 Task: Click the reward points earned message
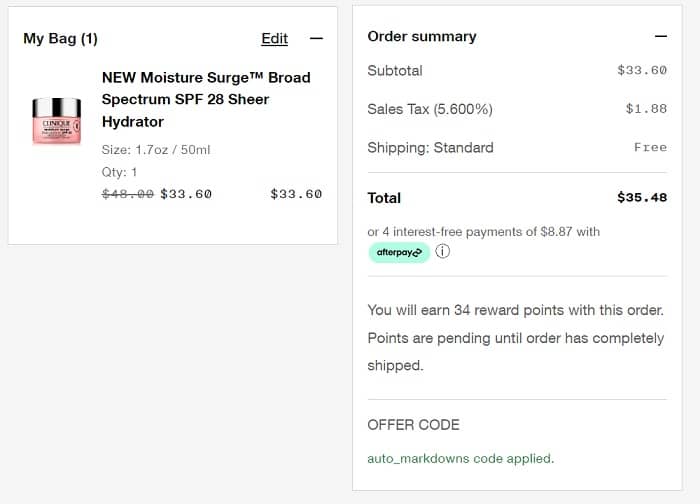coord(515,338)
